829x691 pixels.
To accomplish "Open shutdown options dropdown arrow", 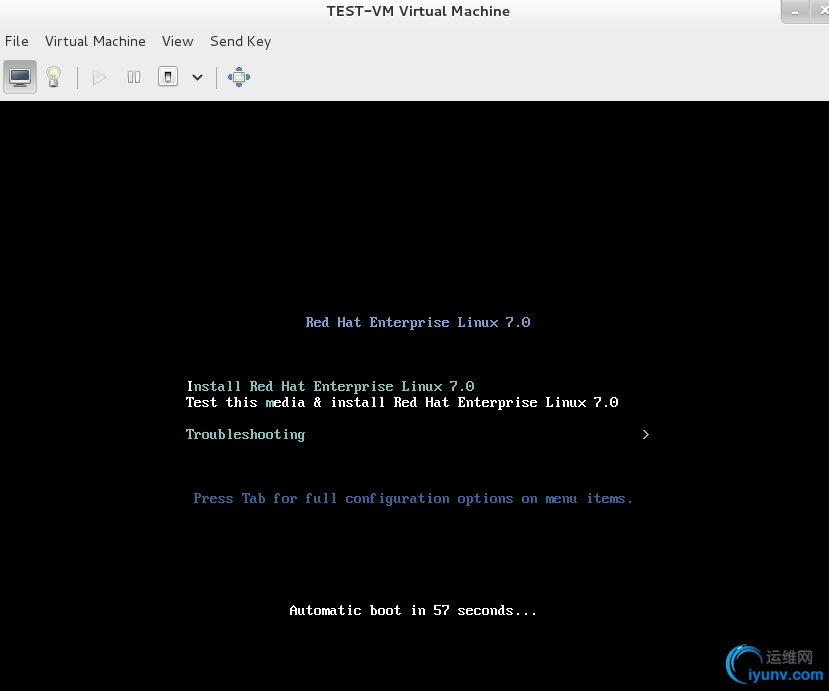I will pos(197,77).
